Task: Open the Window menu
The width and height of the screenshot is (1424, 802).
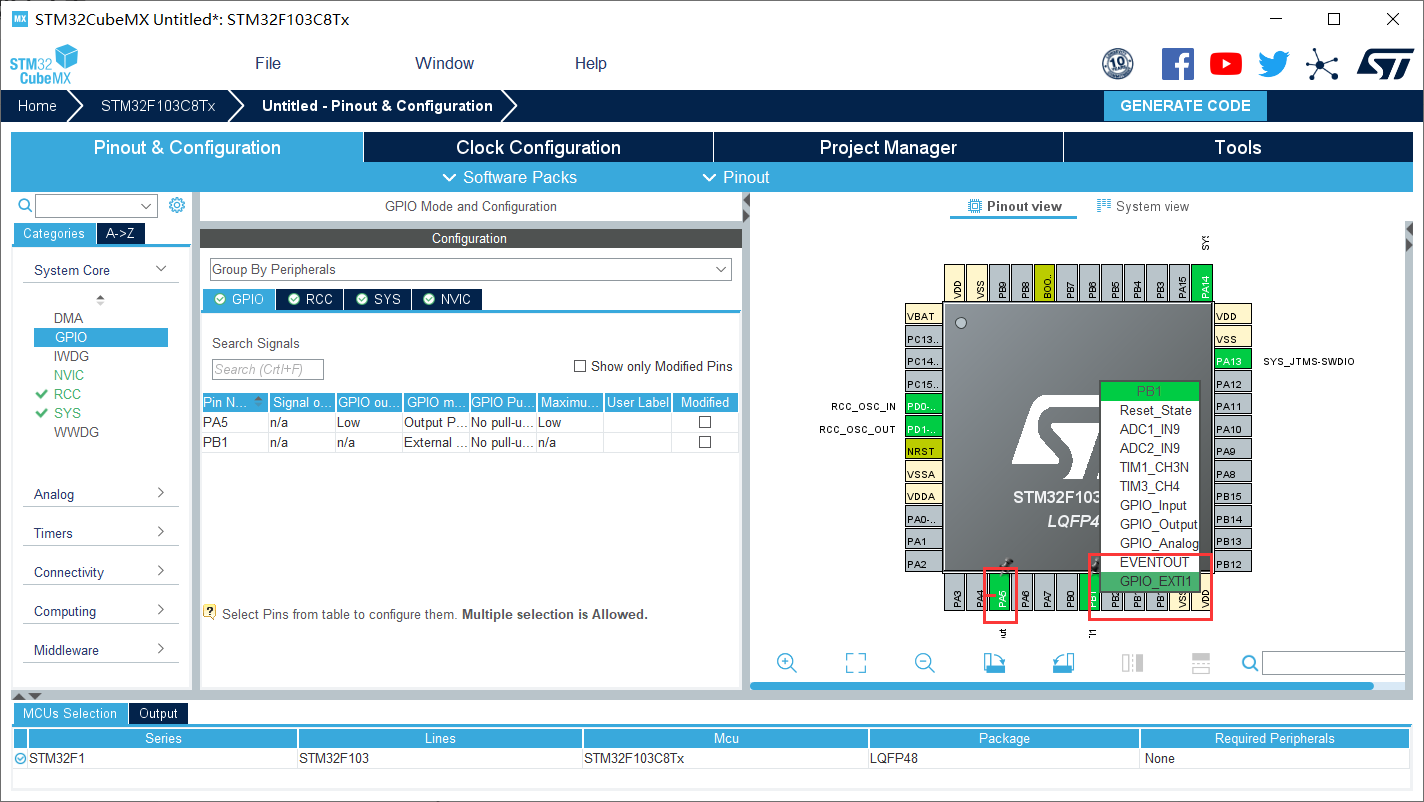Action: pyautogui.click(x=445, y=63)
